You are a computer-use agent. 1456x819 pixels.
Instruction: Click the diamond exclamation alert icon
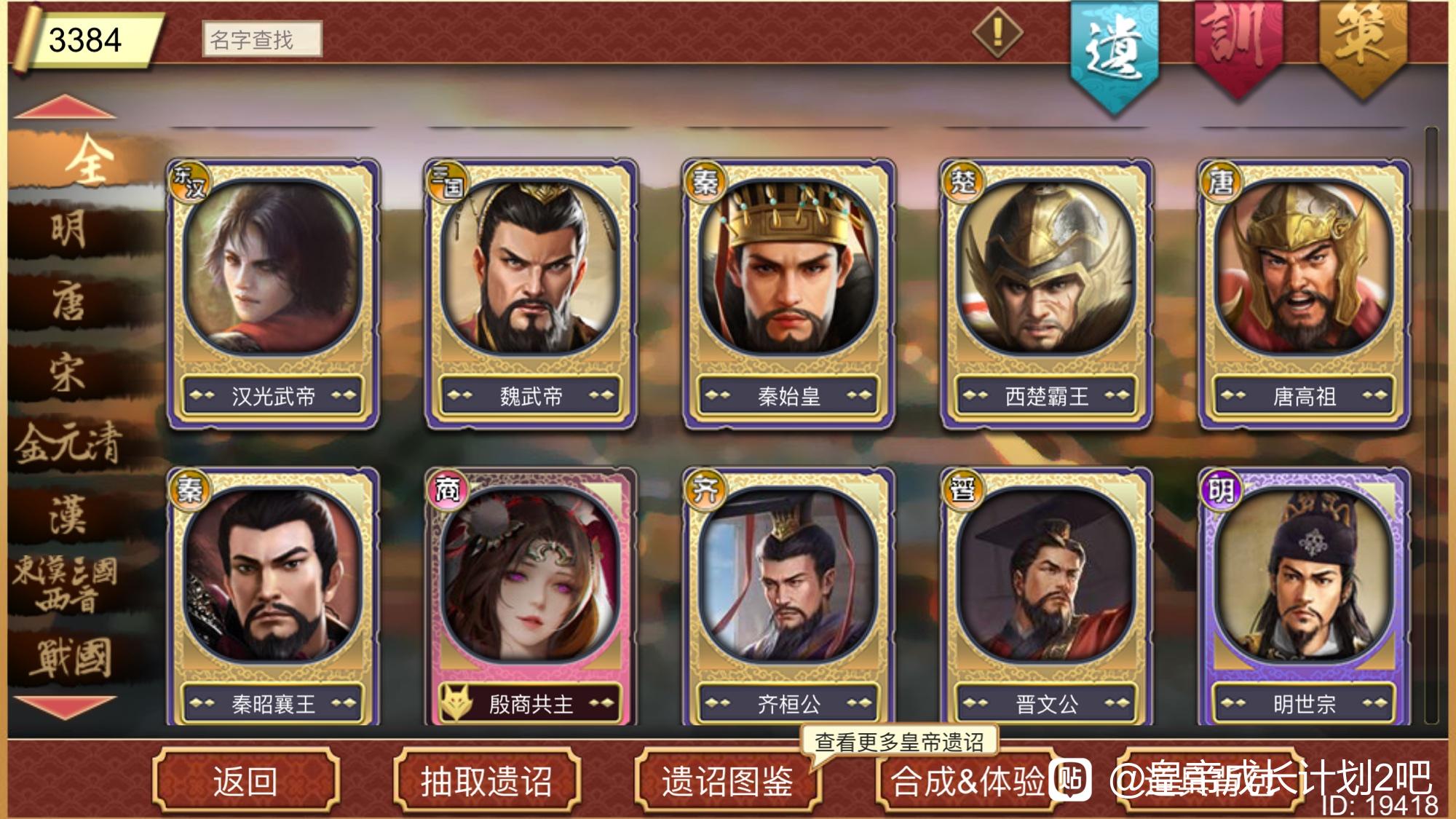pyautogui.click(x=997, y=33)
